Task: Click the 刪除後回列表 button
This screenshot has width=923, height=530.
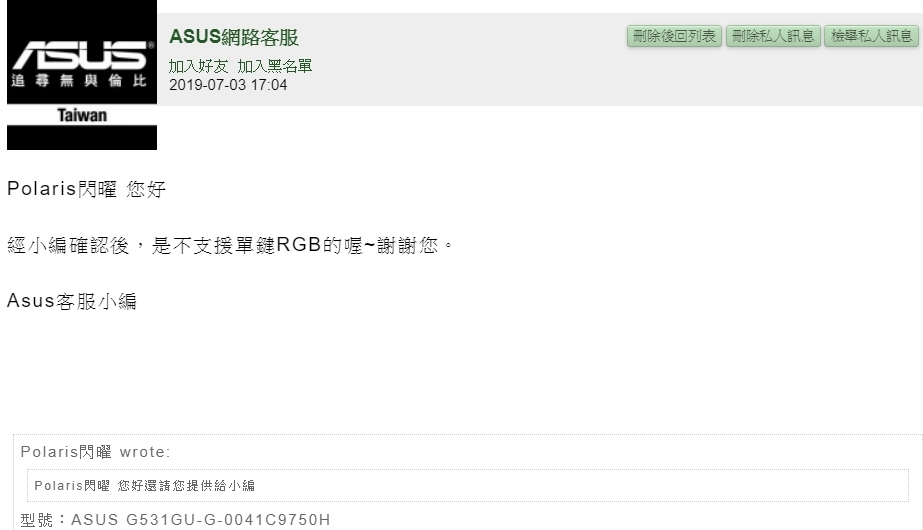Action: (x=674, y=36)
